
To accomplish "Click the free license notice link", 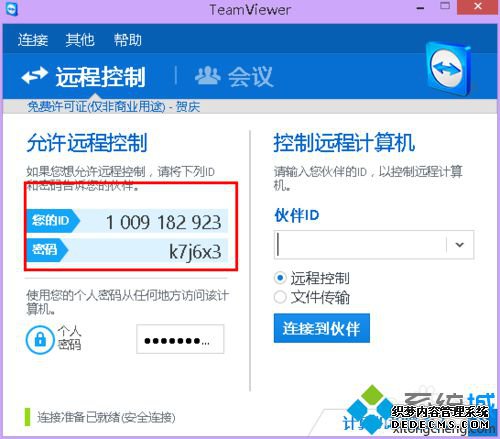I will (114, 107).
